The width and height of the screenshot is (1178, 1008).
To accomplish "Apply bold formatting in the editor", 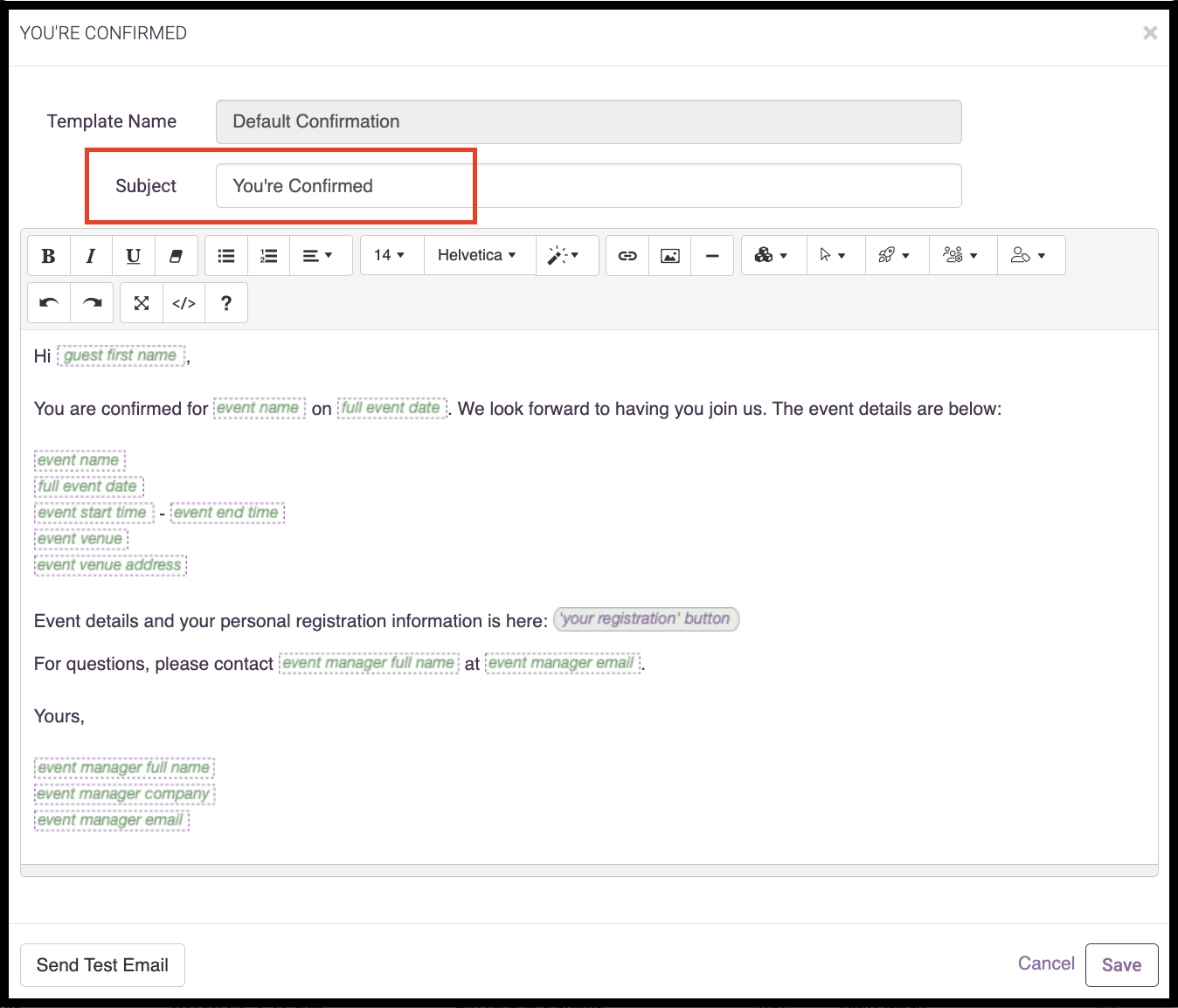I will click(x=48, y=255).
